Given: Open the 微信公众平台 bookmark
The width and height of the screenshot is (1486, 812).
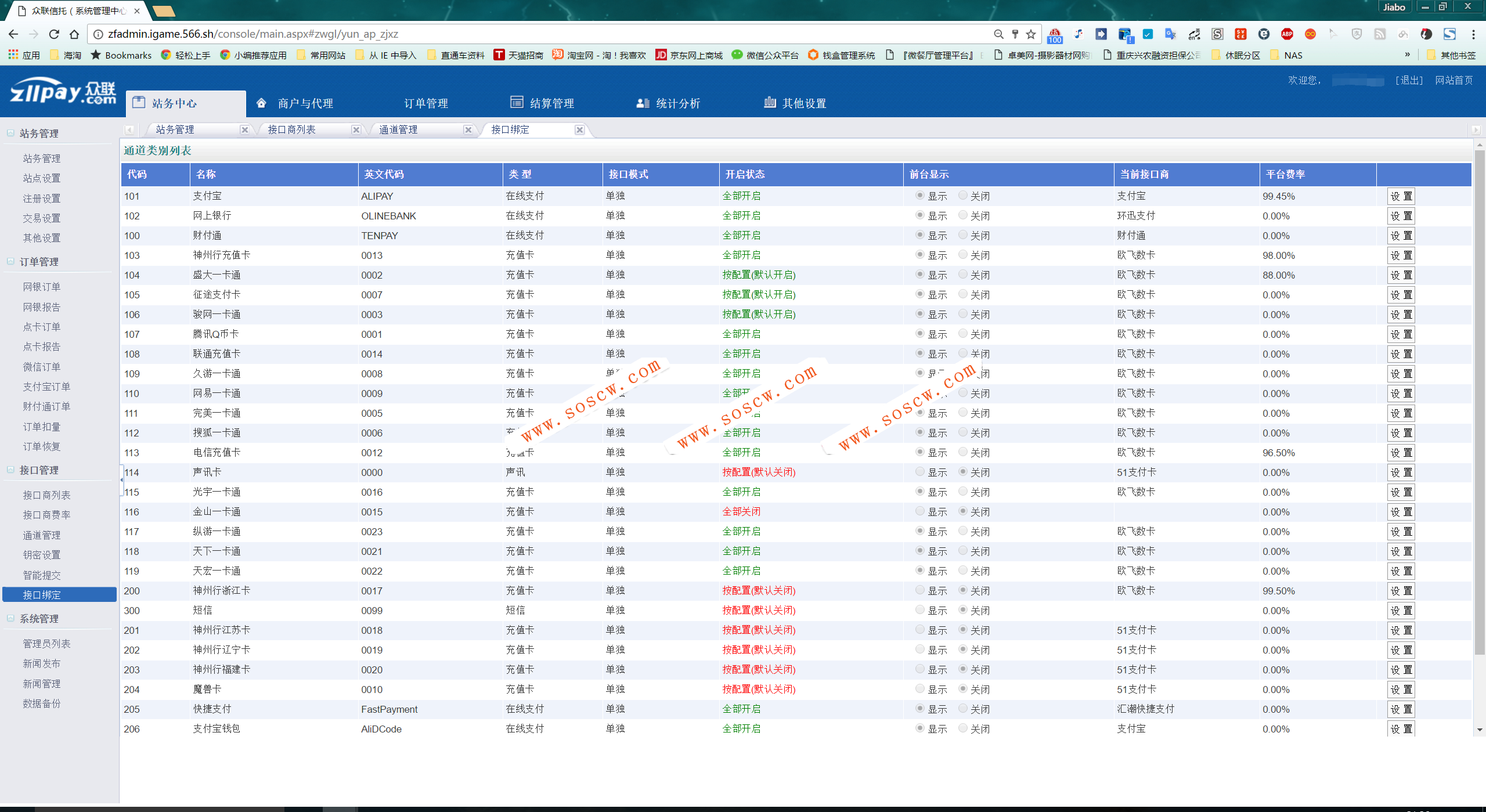Looking at the screenshot, I should click(765, 55).
